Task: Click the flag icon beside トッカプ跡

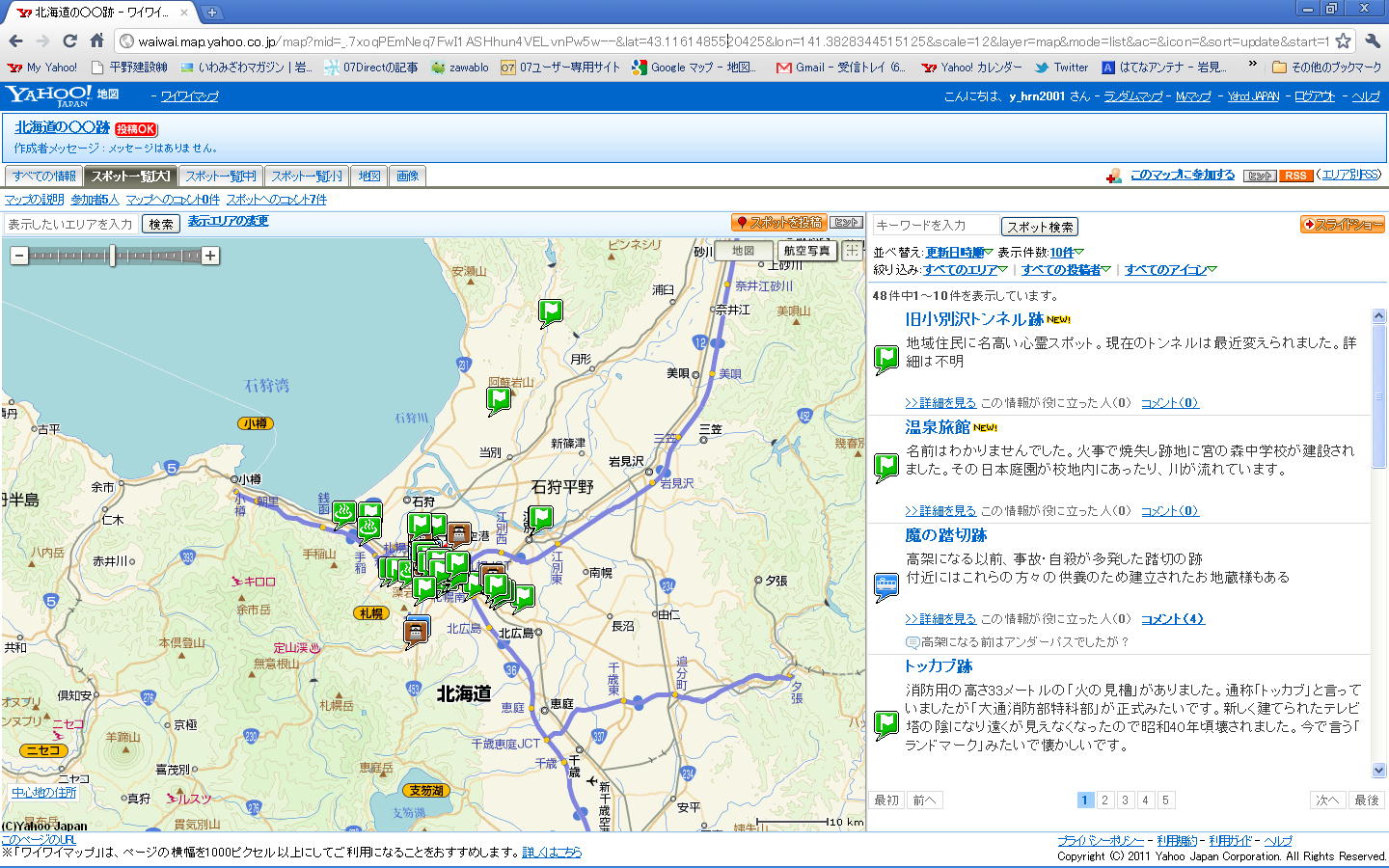Action: coord(885,724)
